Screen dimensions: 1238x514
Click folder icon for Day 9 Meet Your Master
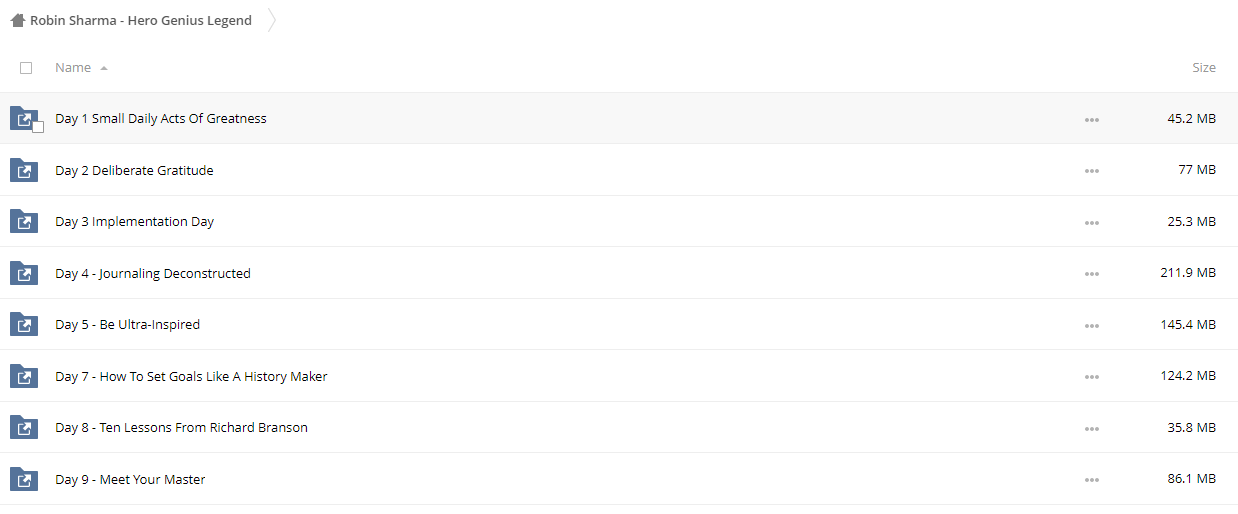(x=23, y=479)
